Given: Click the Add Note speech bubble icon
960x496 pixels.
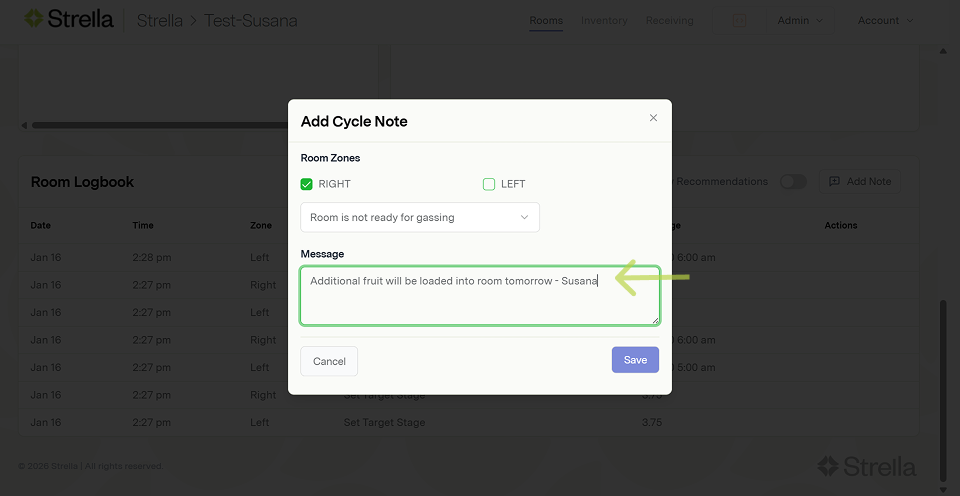Looking at the screenshot, I should (834, 182).
